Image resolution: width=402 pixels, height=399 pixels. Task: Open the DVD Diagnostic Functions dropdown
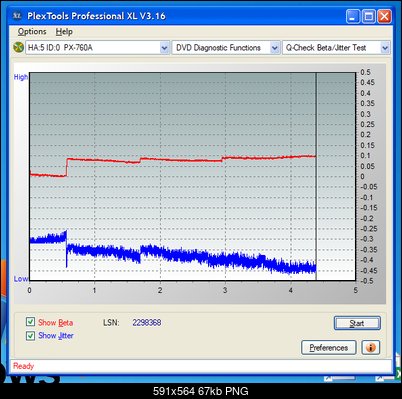coord(226,48)
